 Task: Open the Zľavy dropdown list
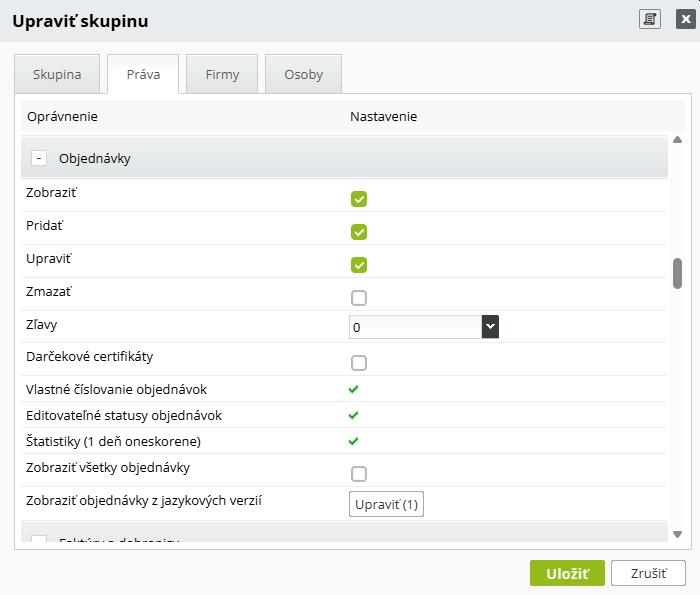490,327
